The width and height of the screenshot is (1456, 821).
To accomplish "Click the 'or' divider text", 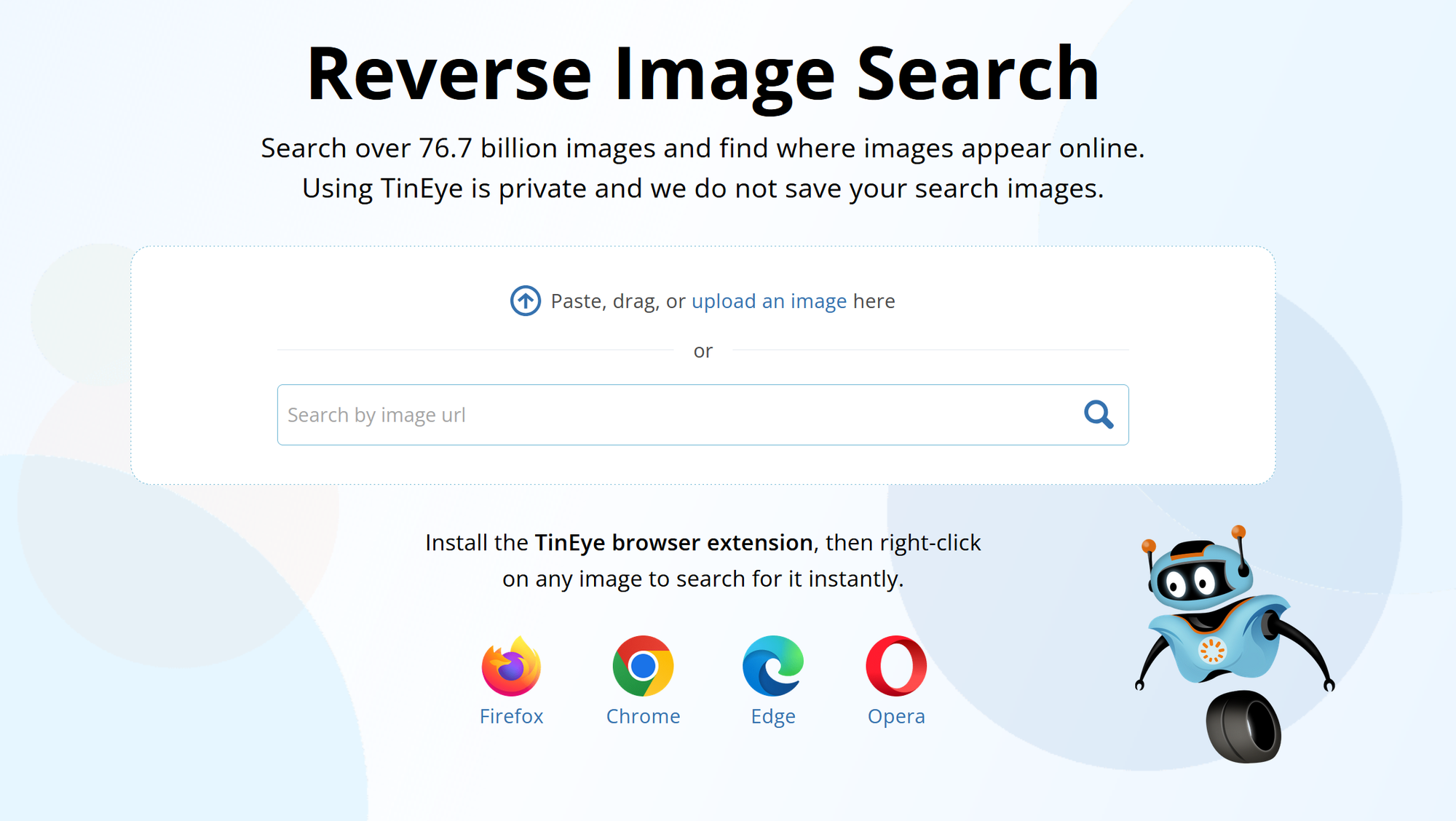I will tap(703, 350).
